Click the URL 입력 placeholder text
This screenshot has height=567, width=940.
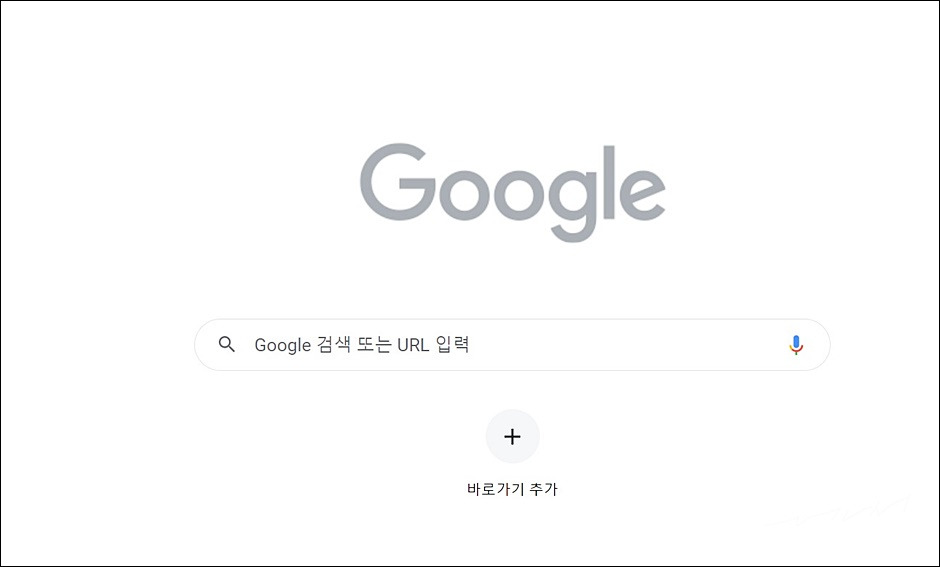point(433,345)
